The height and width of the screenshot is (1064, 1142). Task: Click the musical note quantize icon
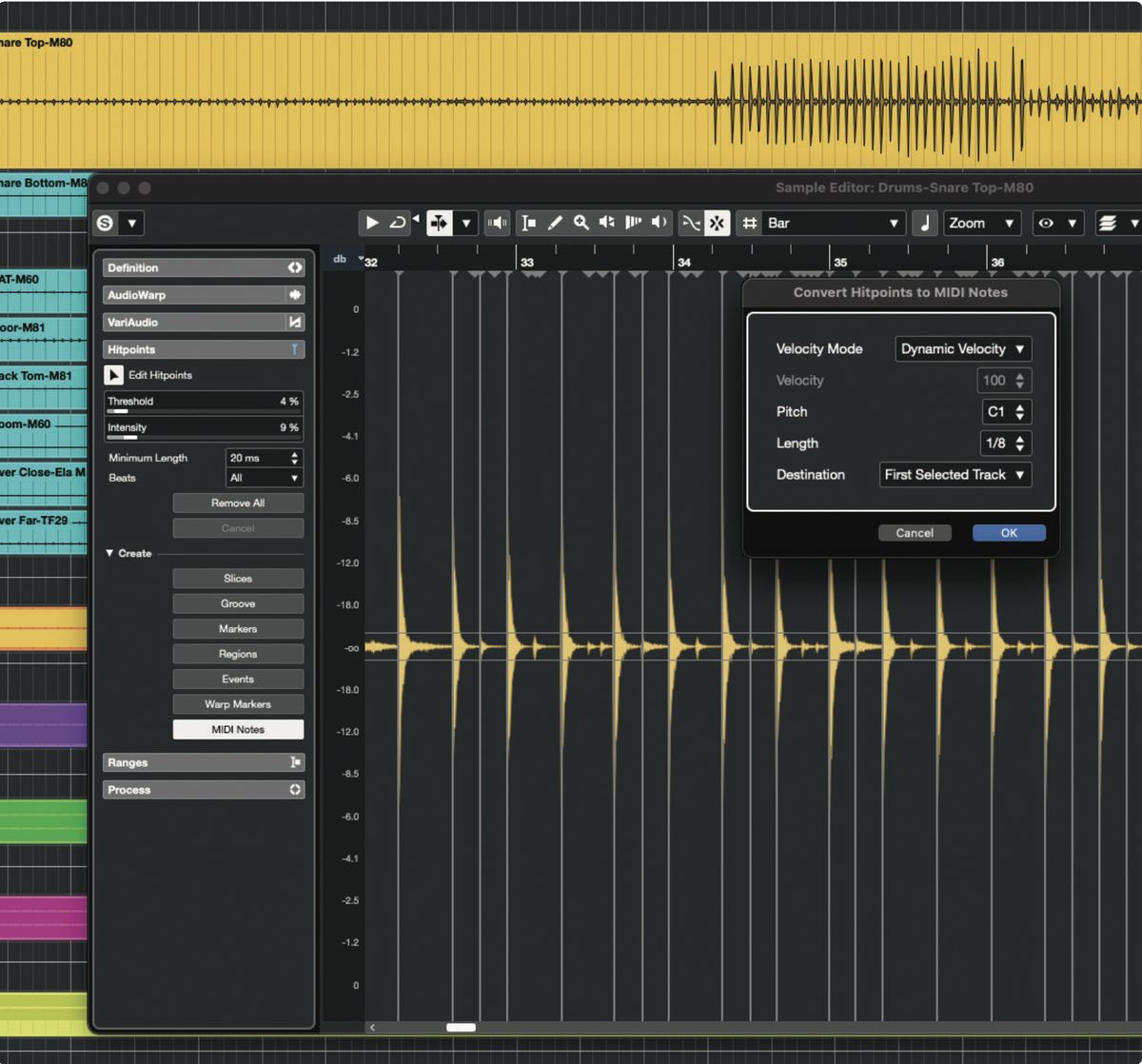pos(924,223)
